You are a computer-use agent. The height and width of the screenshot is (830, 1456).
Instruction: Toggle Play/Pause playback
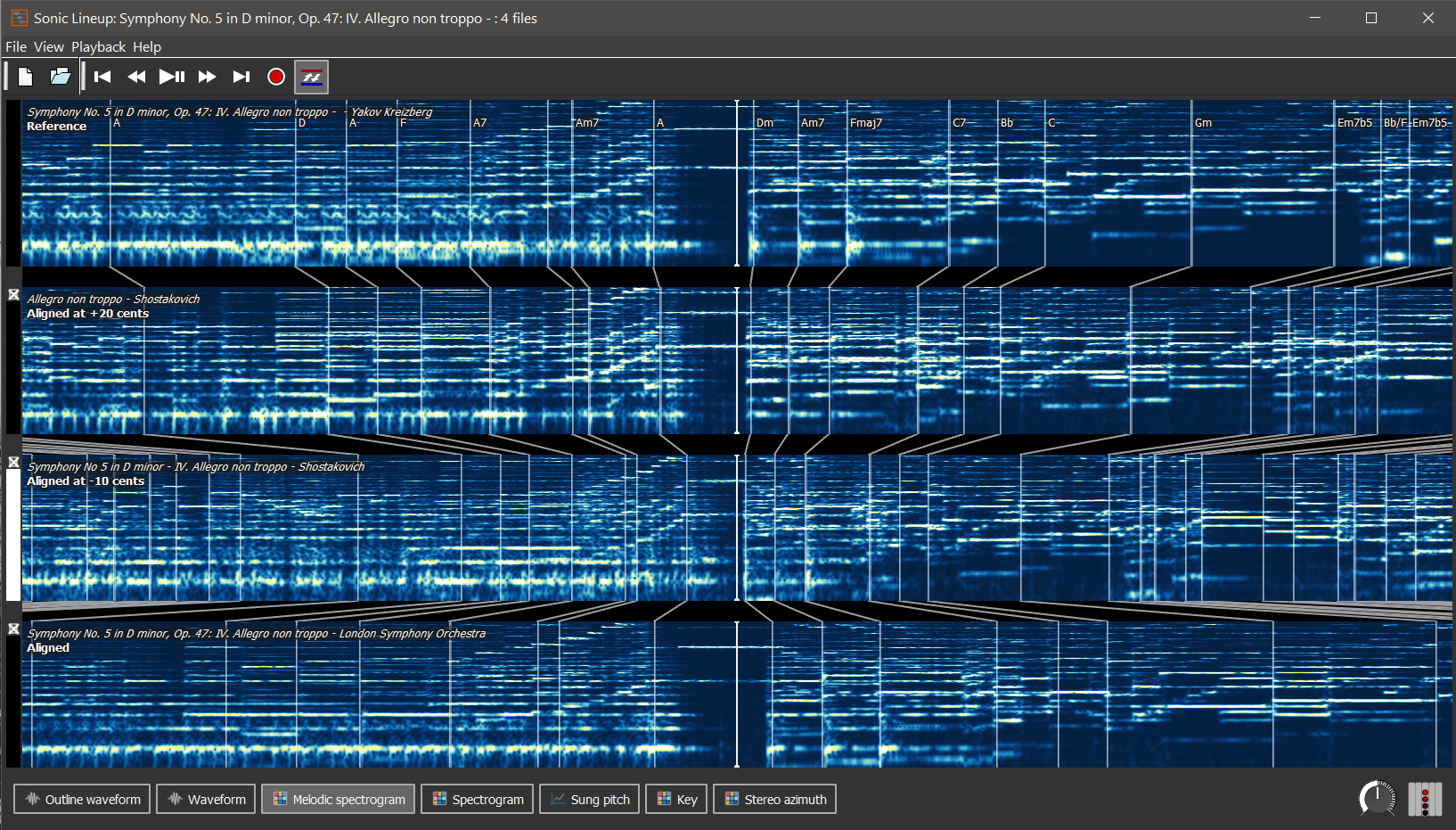tap(172, 77)
